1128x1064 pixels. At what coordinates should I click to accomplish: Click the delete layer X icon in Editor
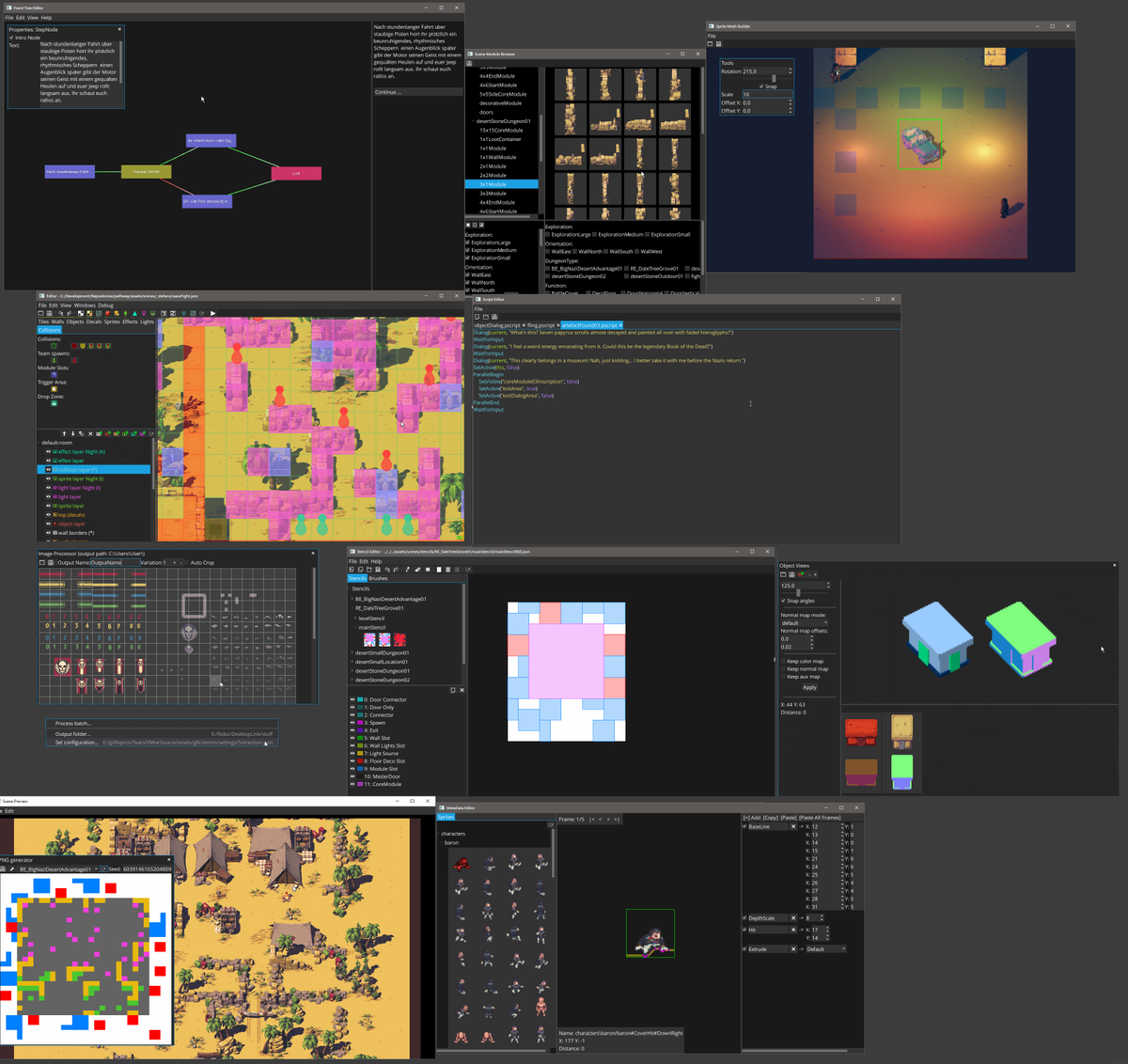(90, 433)
